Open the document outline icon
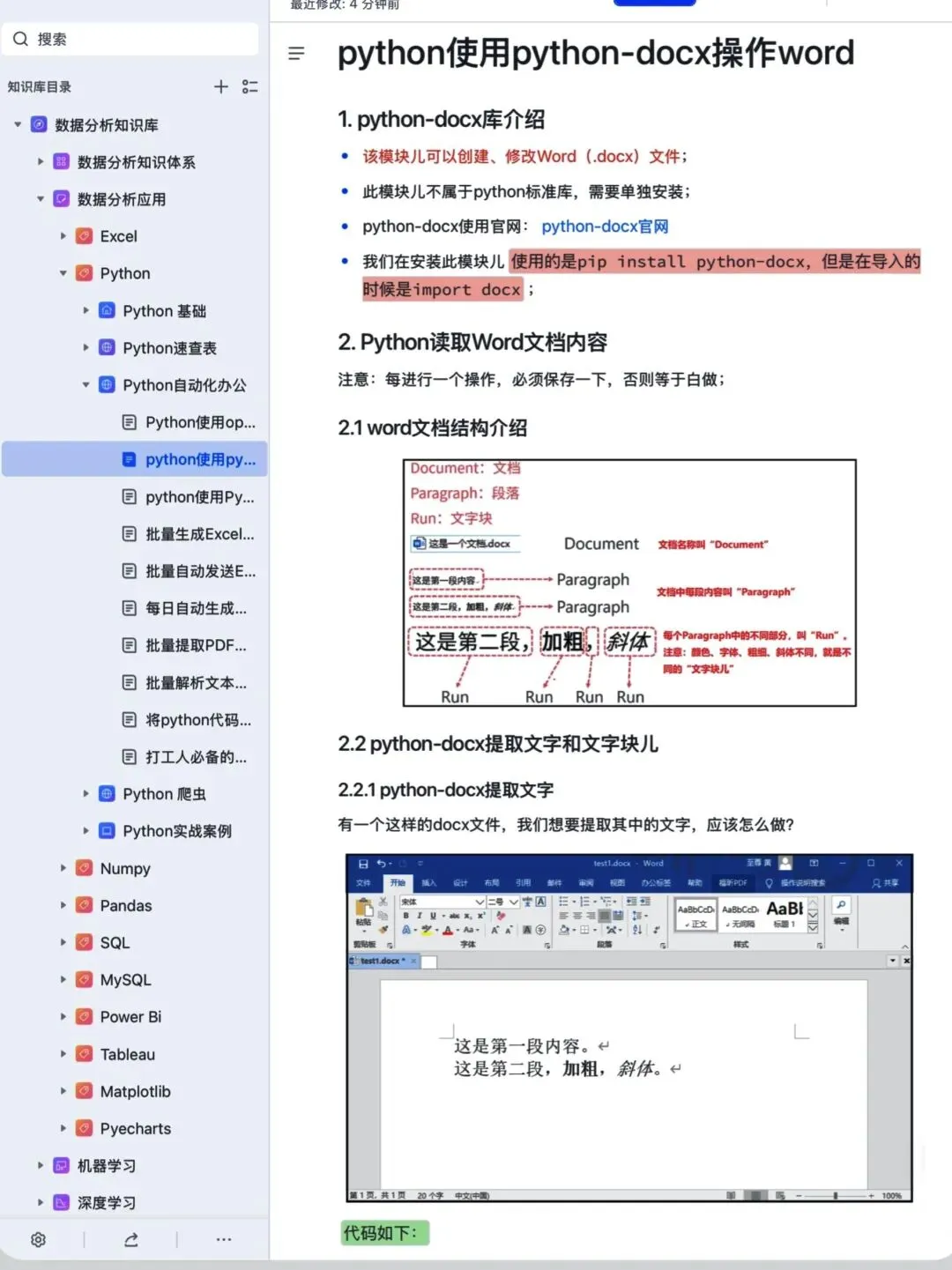The height and width of the screenshot is (1270, 952). pyautogui.click(x=297, y=54)
